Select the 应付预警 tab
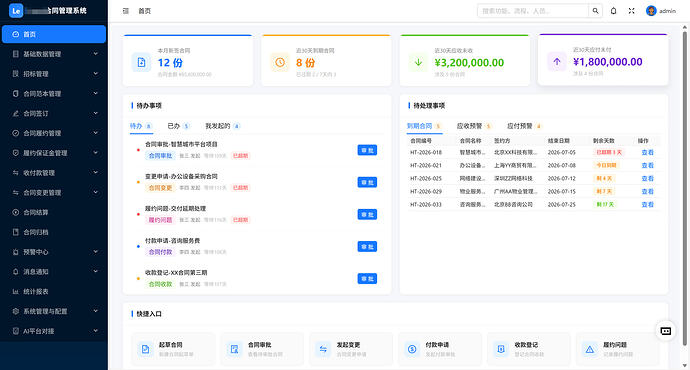 pos(524,126)
